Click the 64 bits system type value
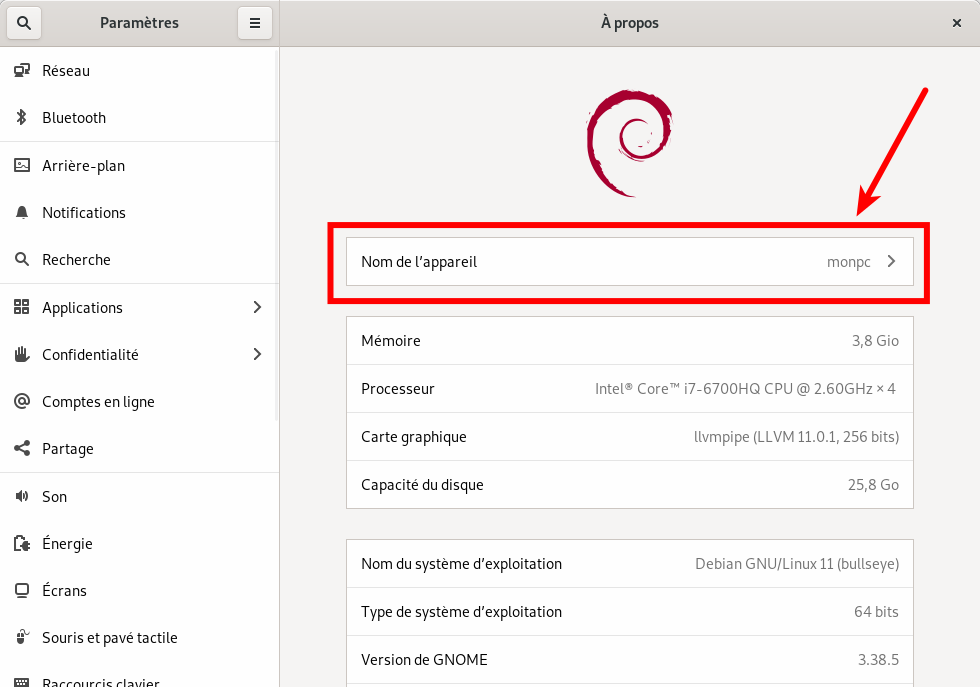This screenshot has height=687, width=980. pos(876,611)
